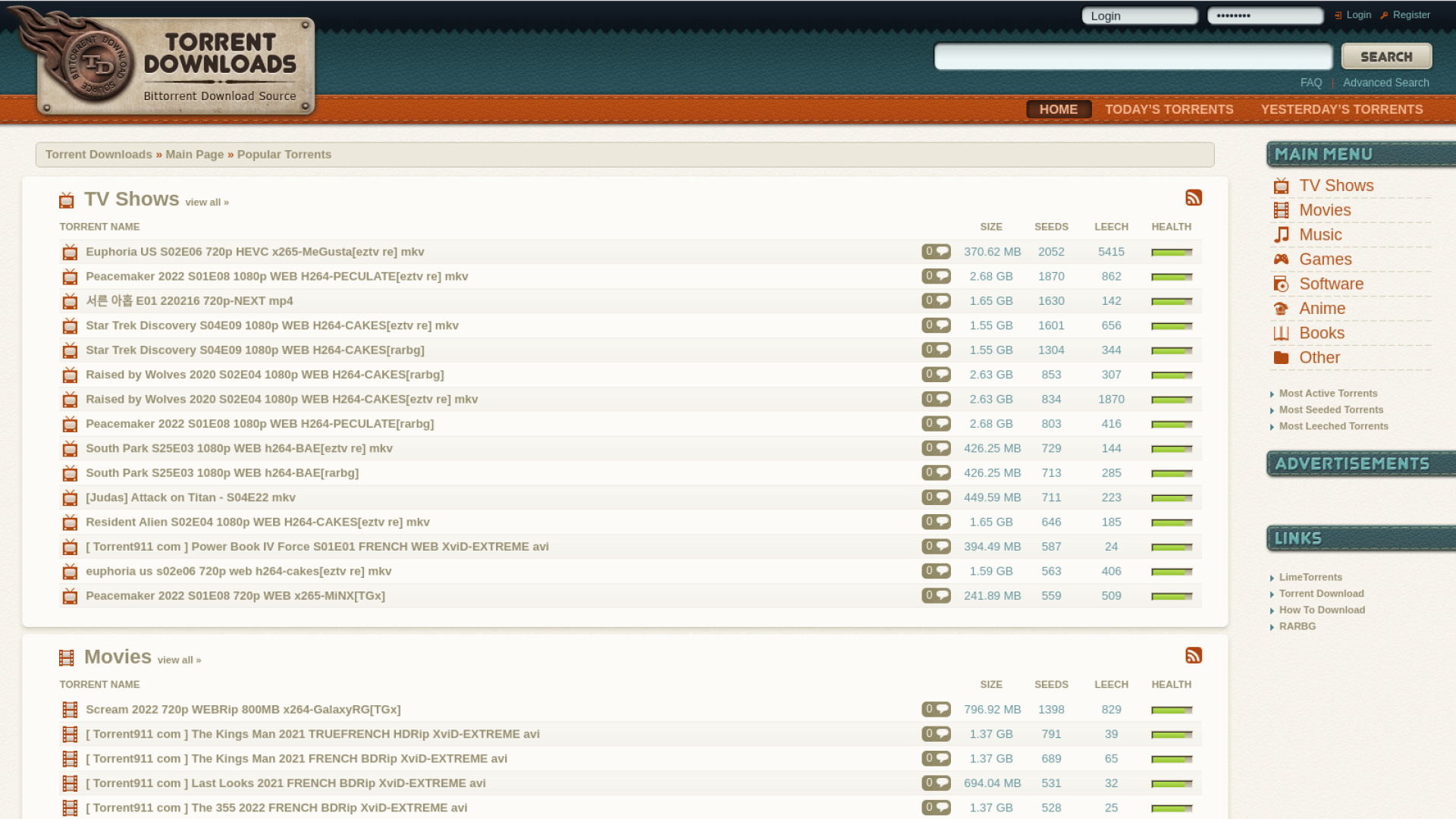Open Most Seeded Torrents arrow link
This screenshot has height=819, width=1456.
coord(1331,410)
